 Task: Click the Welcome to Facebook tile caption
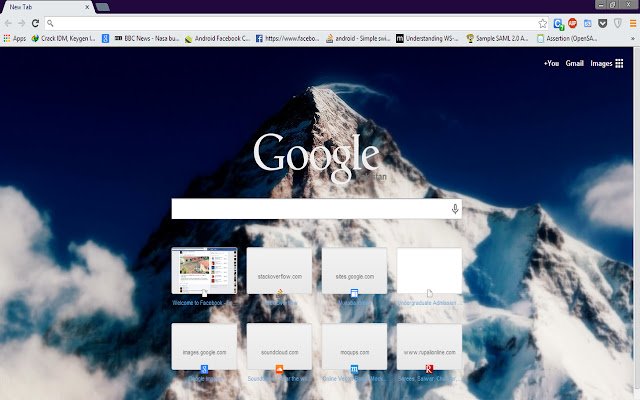tap(202, 303)
